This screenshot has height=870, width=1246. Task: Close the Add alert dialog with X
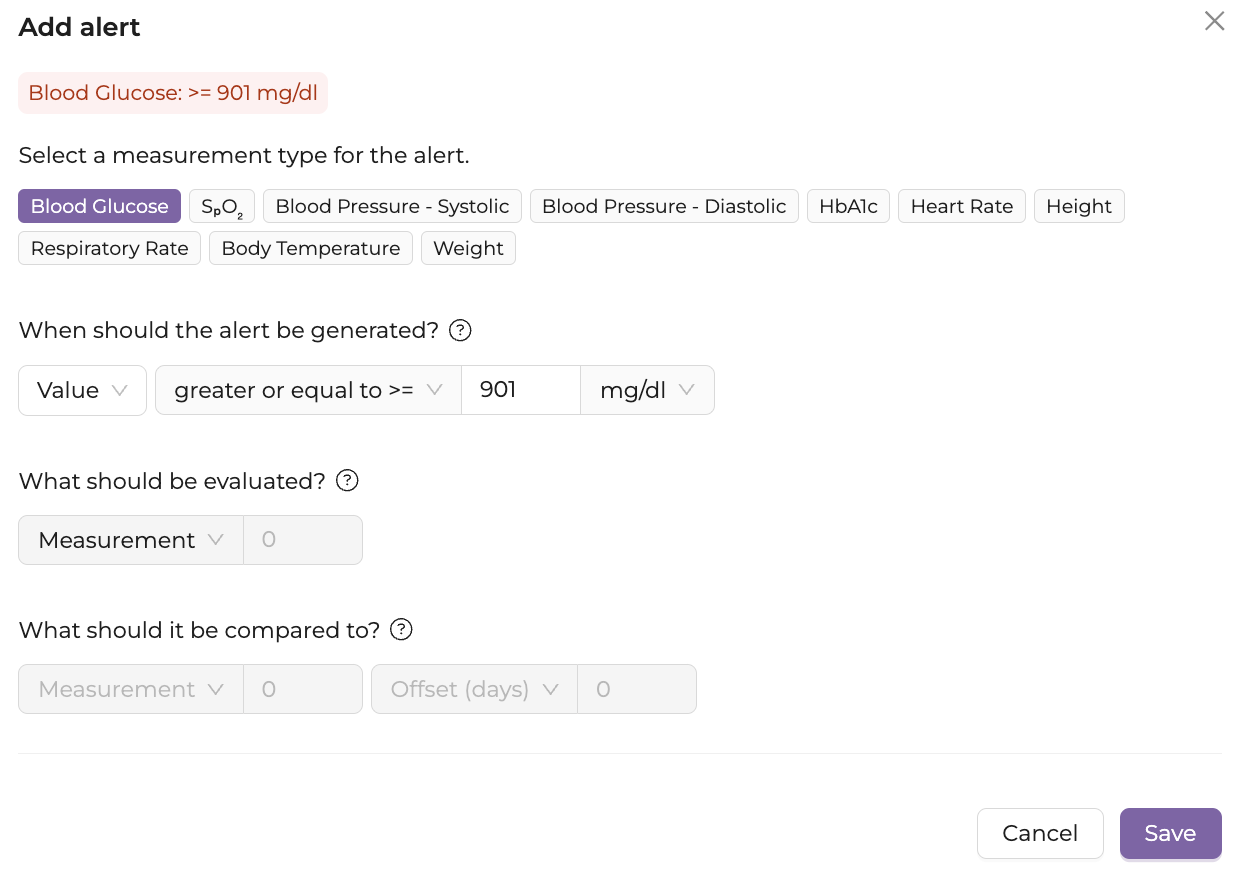pos(1214,21)
